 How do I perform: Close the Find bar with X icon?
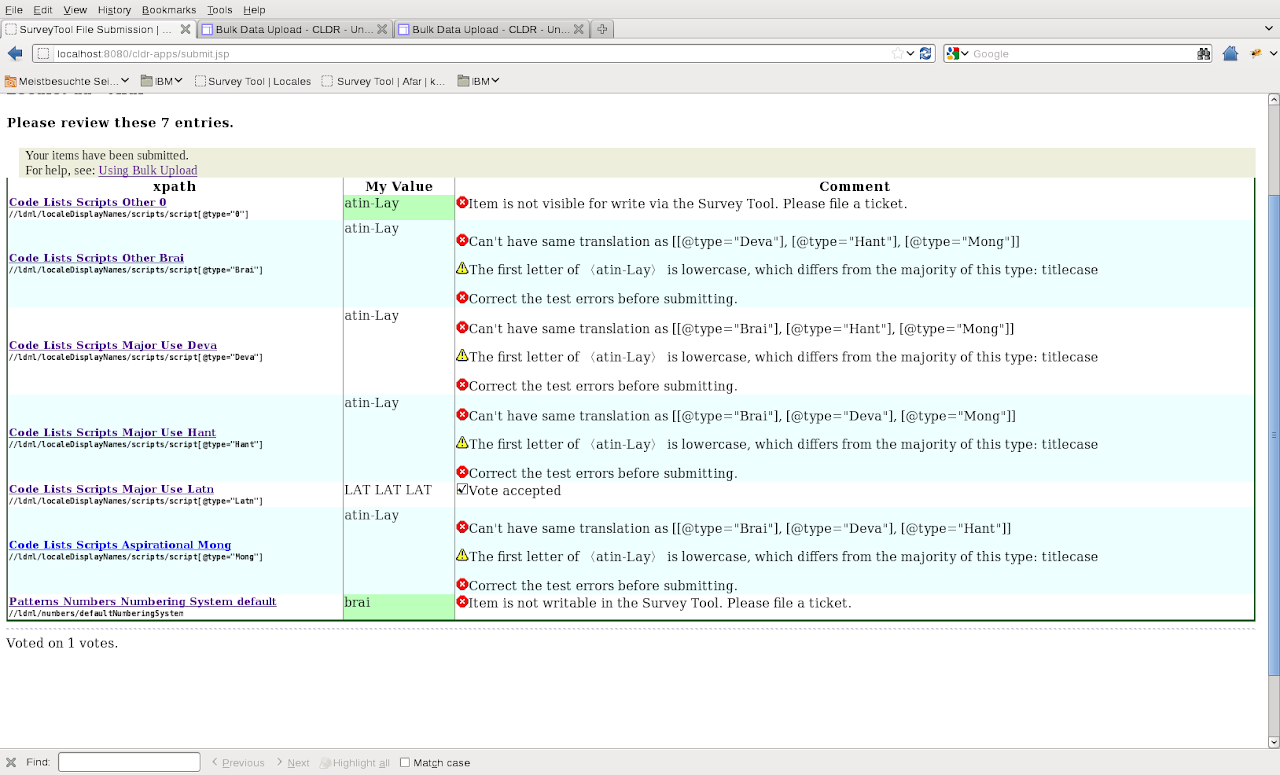11,762
